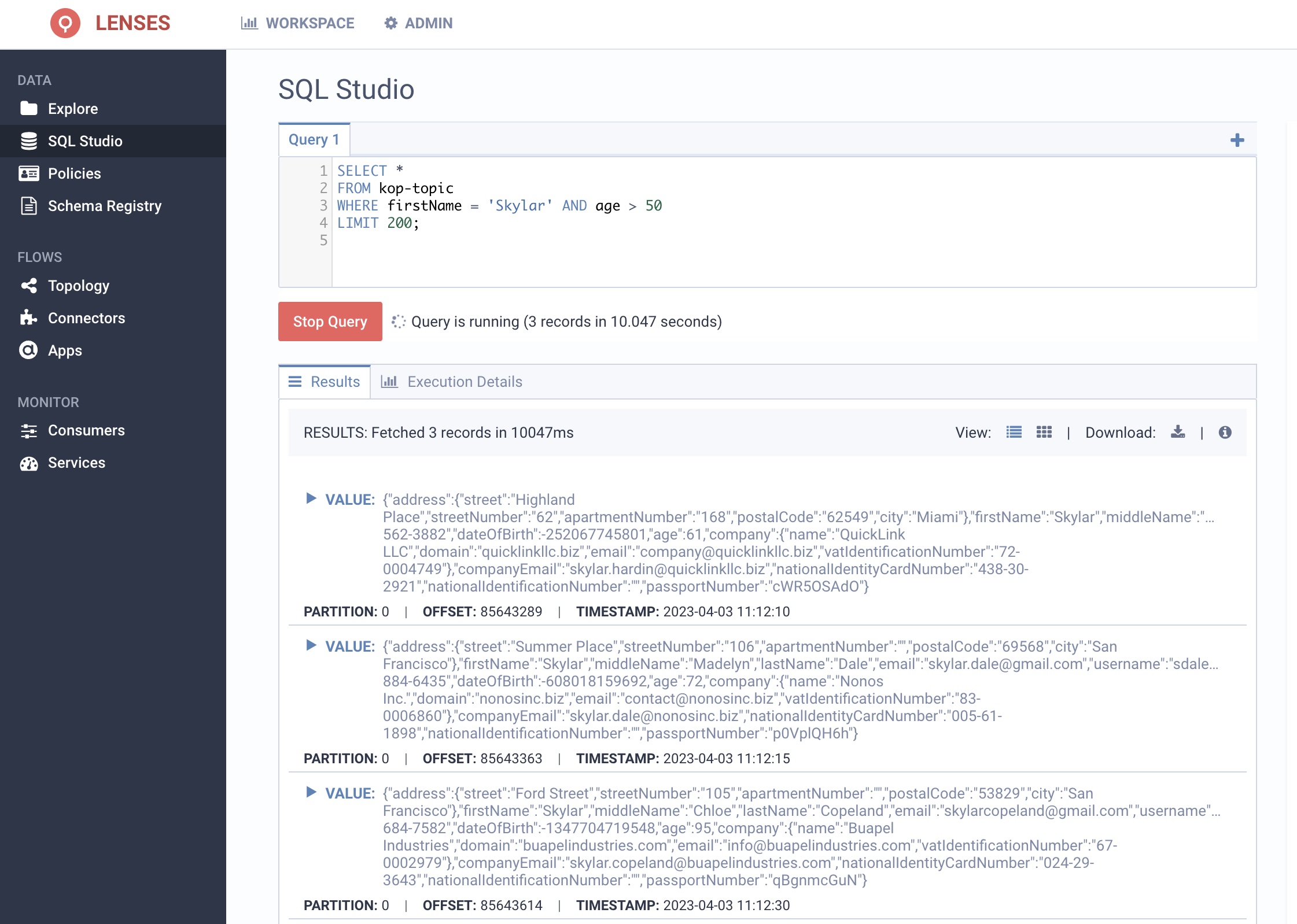Screen dimensions: 1297x924
Task: Expand the third VALUE record
Action: point(311,793)
